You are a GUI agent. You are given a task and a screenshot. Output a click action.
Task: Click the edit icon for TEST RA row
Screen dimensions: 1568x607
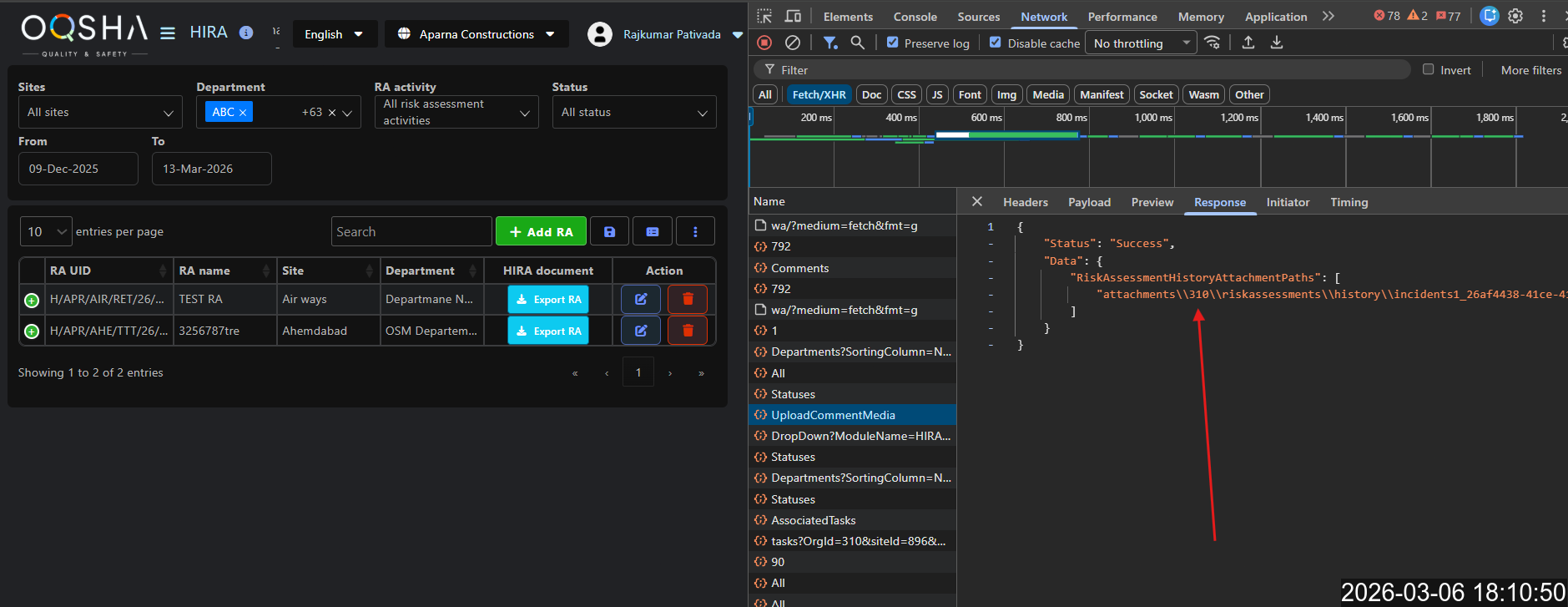[641, 299]
